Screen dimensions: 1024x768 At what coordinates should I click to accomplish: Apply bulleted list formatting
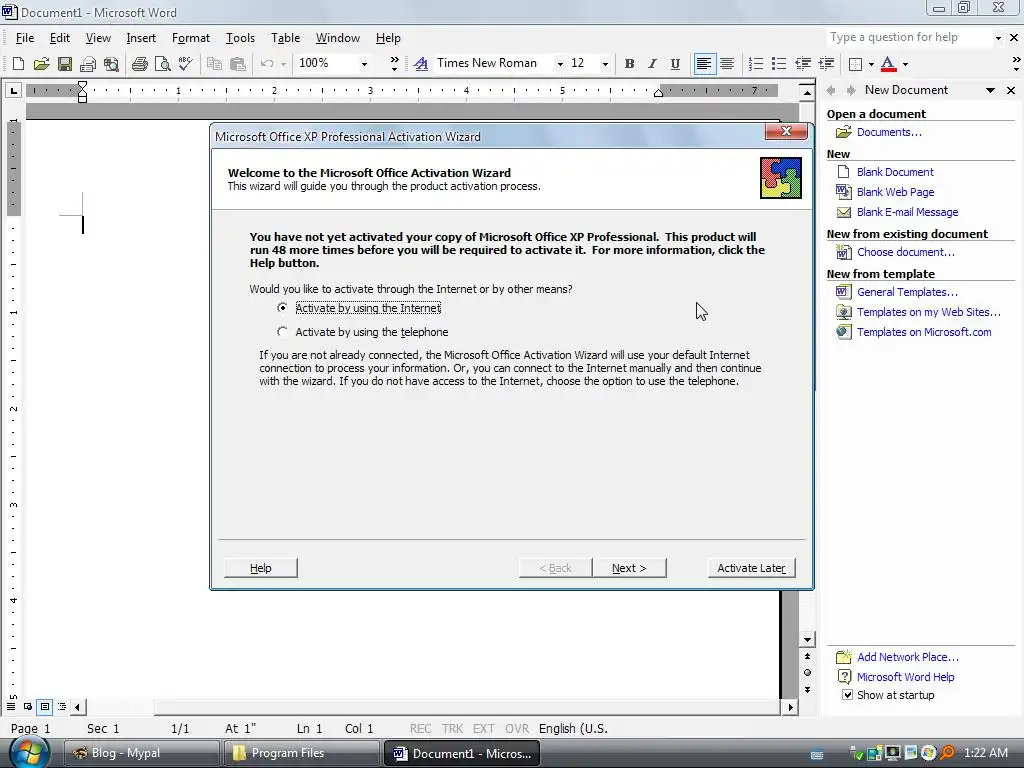click(778, 63)
